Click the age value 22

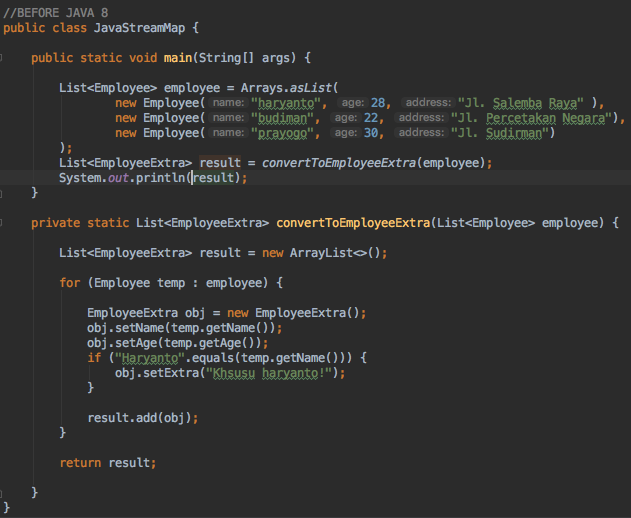click(x=371, y=118)
